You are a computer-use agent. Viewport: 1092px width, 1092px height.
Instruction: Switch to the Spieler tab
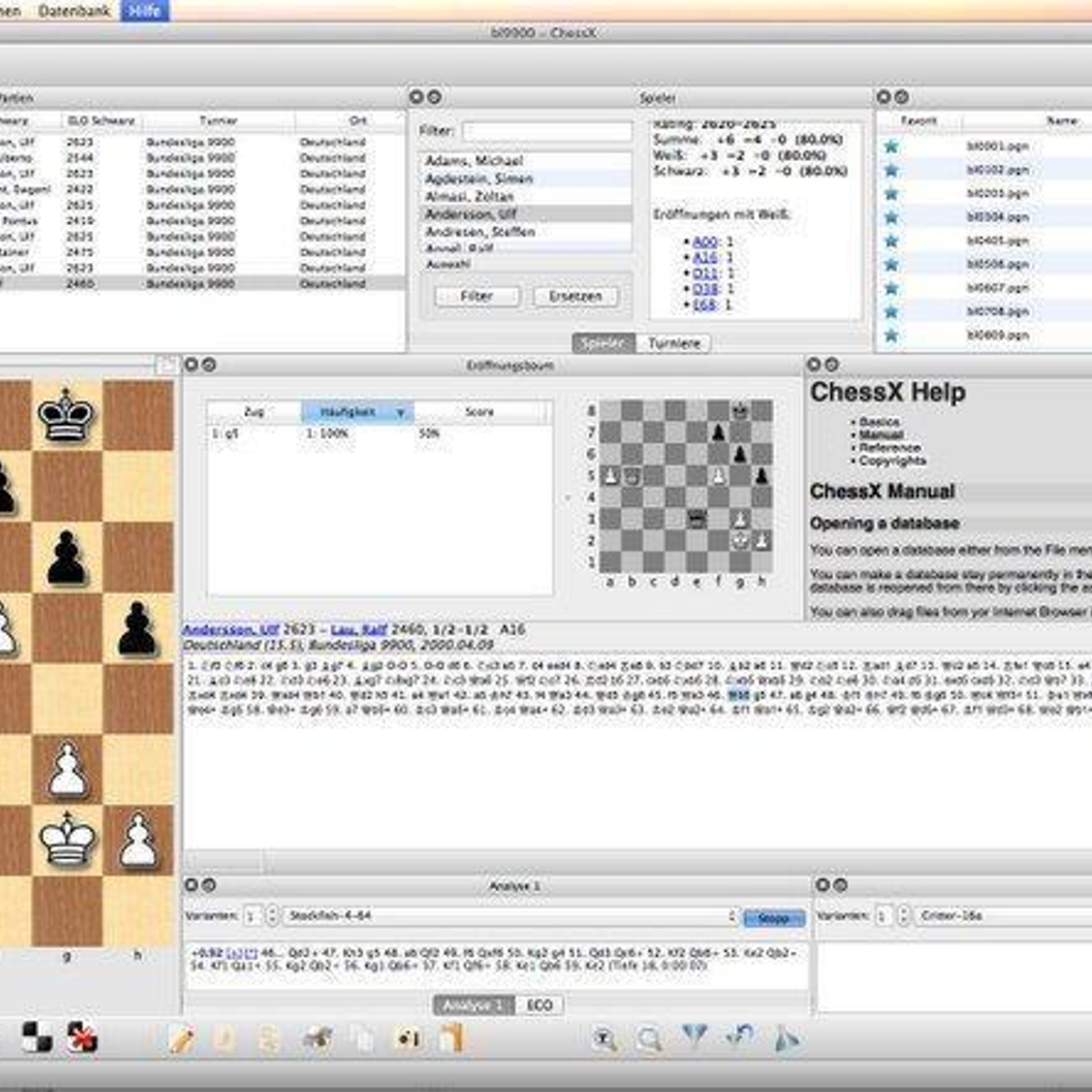(603, 343)
